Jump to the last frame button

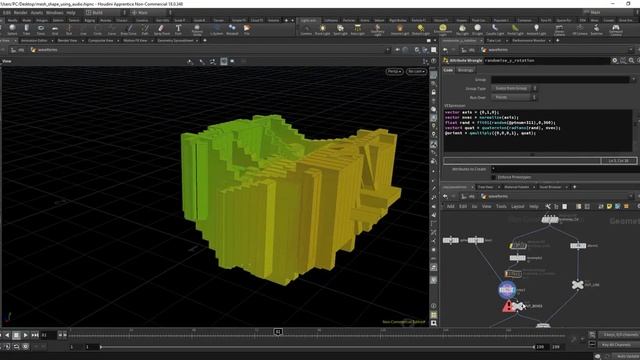pos(35,335)
